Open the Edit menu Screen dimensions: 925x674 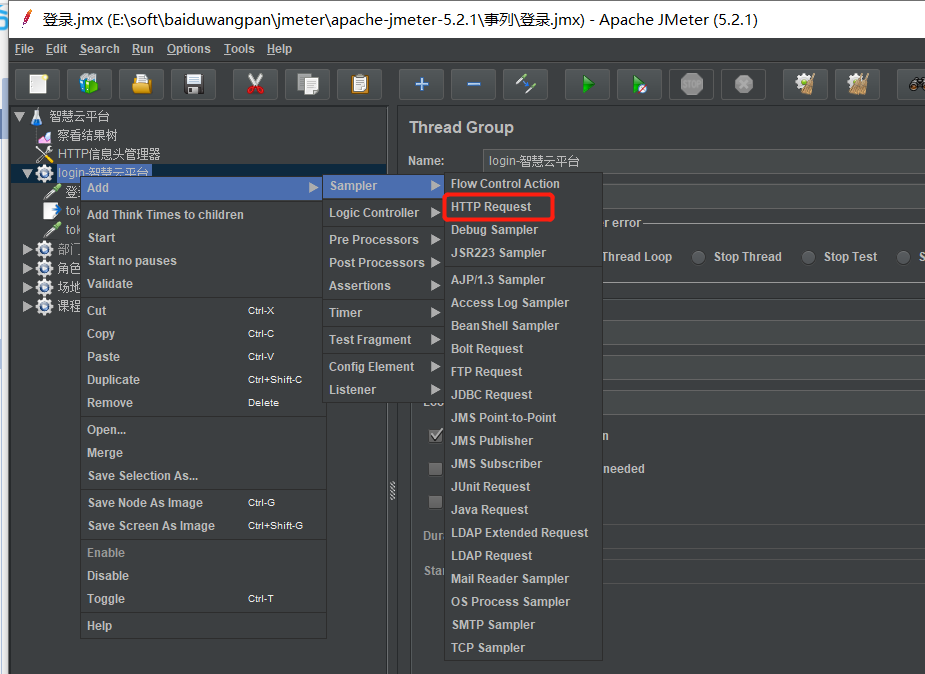[x=57, y=49]
